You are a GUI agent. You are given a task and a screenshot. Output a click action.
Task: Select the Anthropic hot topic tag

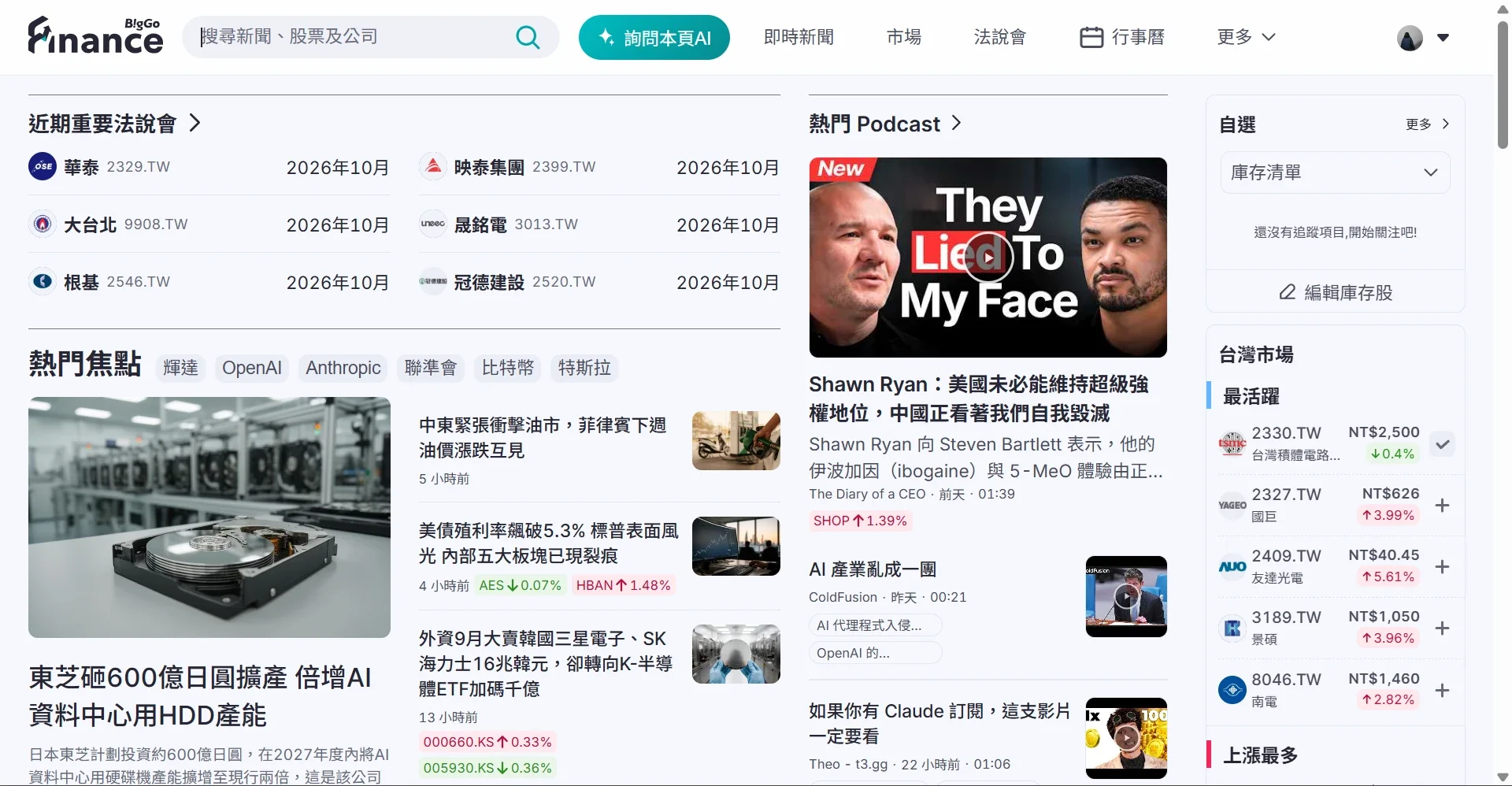pyautogui.click(x=343, y=368)
